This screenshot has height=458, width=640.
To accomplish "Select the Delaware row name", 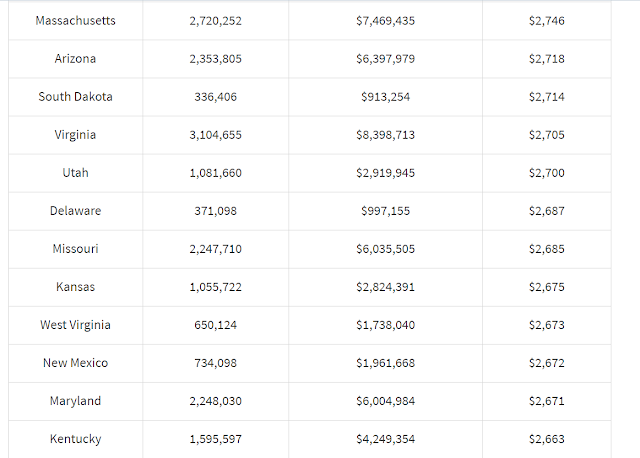I will coord(75,211).
